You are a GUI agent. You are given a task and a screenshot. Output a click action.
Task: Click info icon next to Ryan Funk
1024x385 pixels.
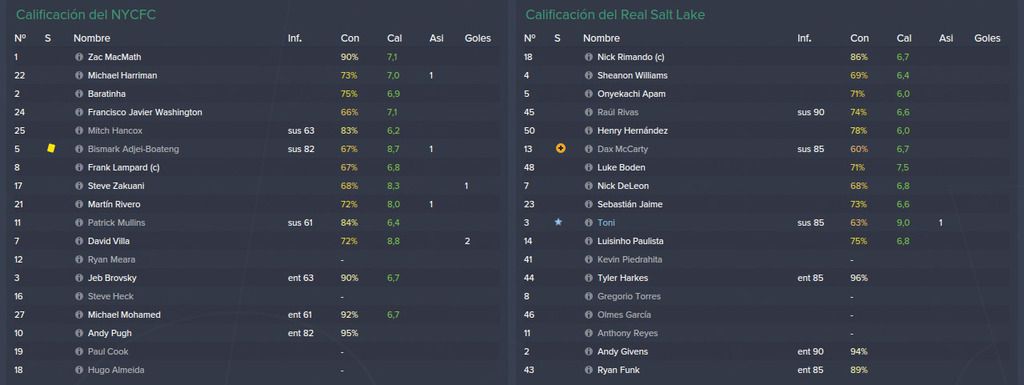point(589,370)
